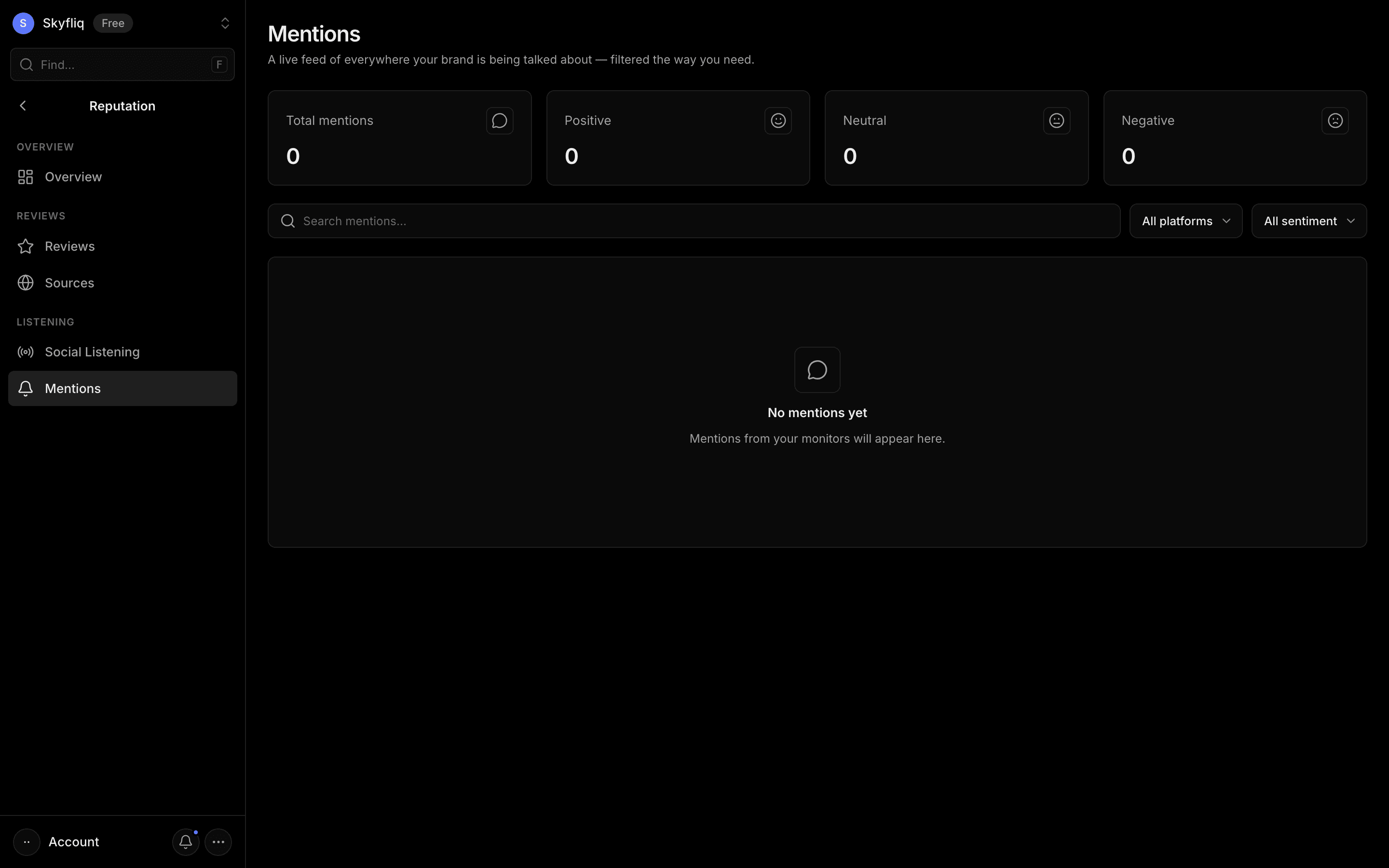Click the Total mentions card
The height and width of the screenshot is (868, 1389).
[x=399, y=138]
